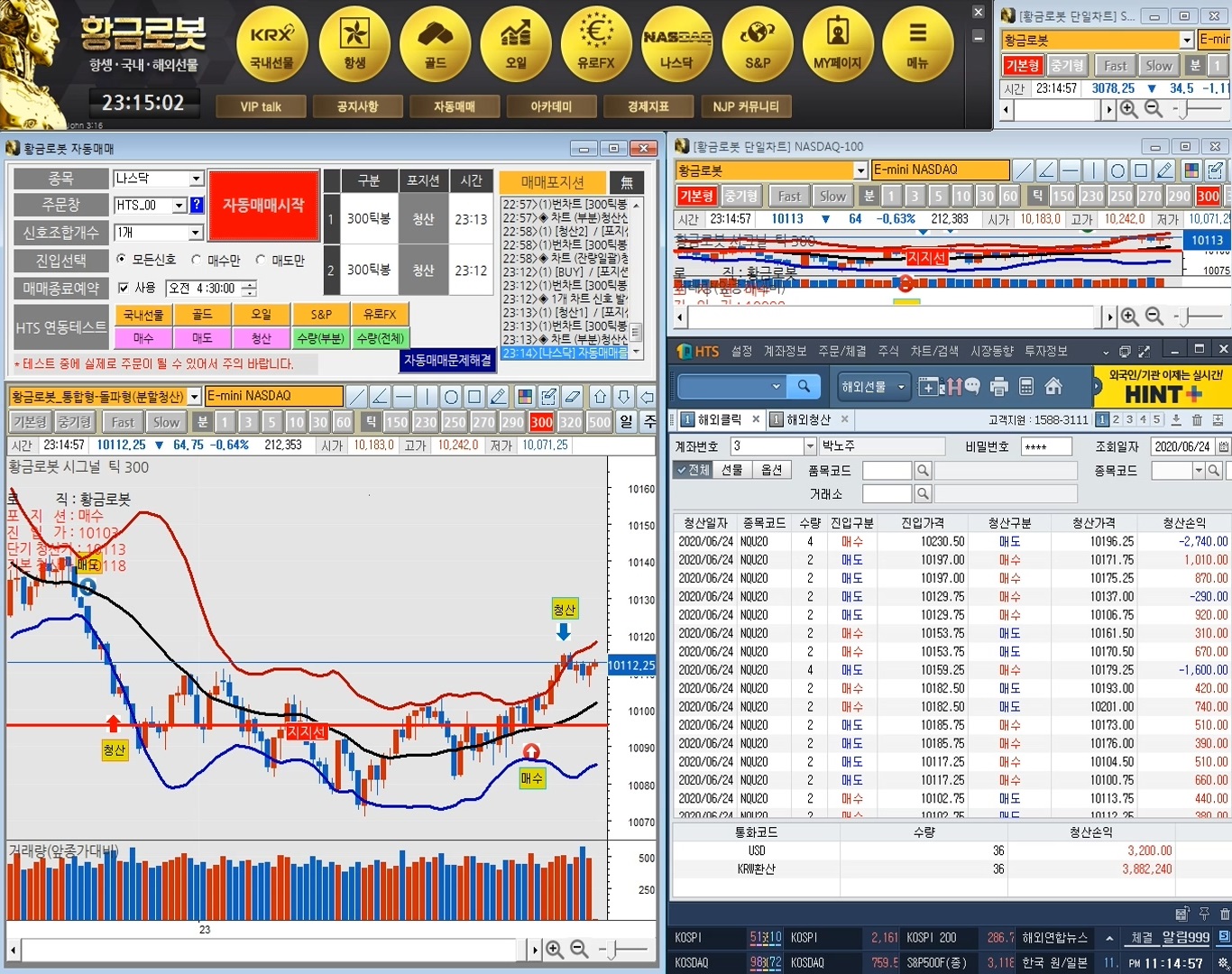Select the 매수만 radio button
Image resolution: width=1232 pixels, height=974 pixels.
point(197,260)
